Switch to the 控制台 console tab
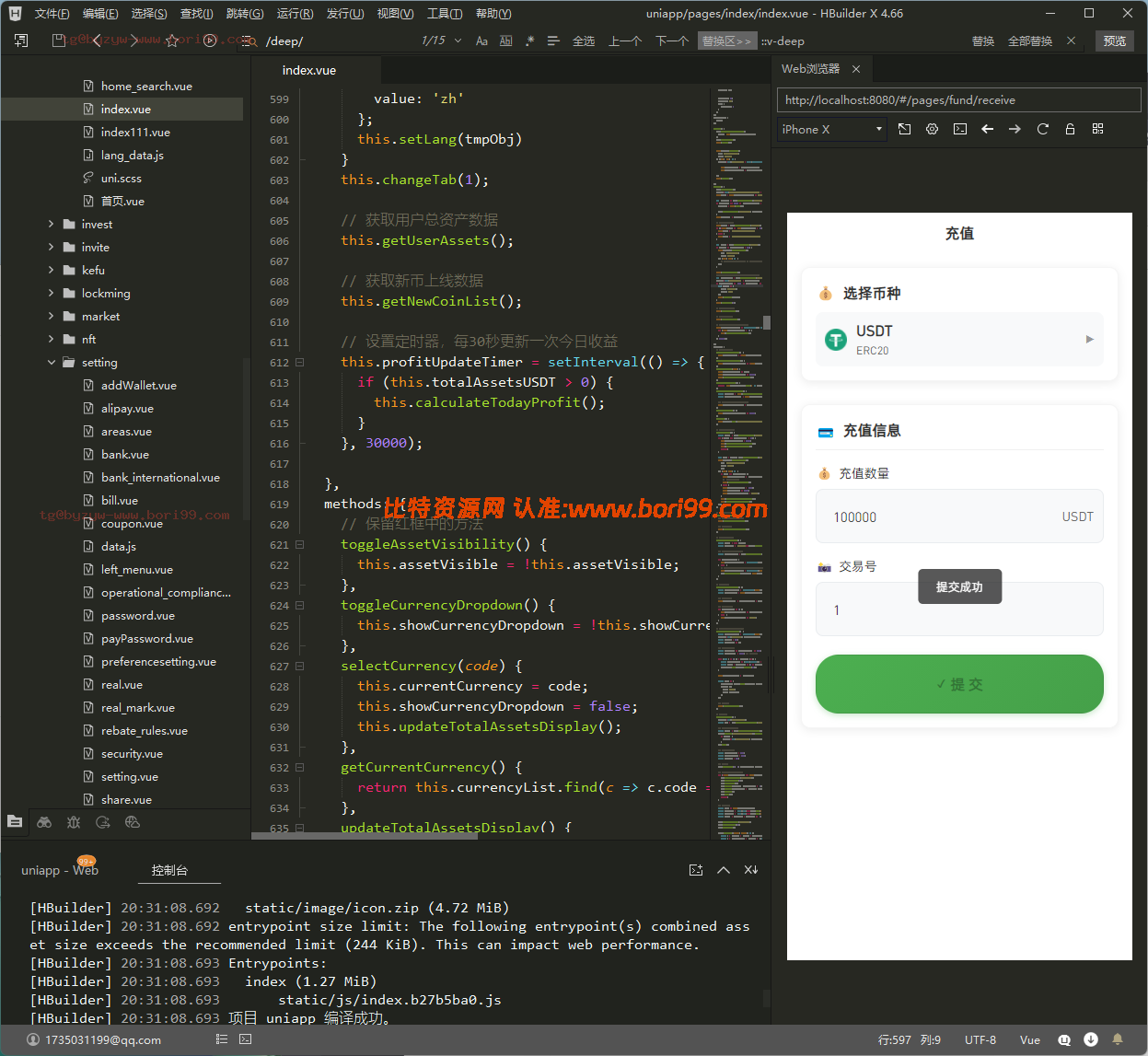Image resolution: width=1148 pixels, height=1056 pixels. [x=169, y=870]
